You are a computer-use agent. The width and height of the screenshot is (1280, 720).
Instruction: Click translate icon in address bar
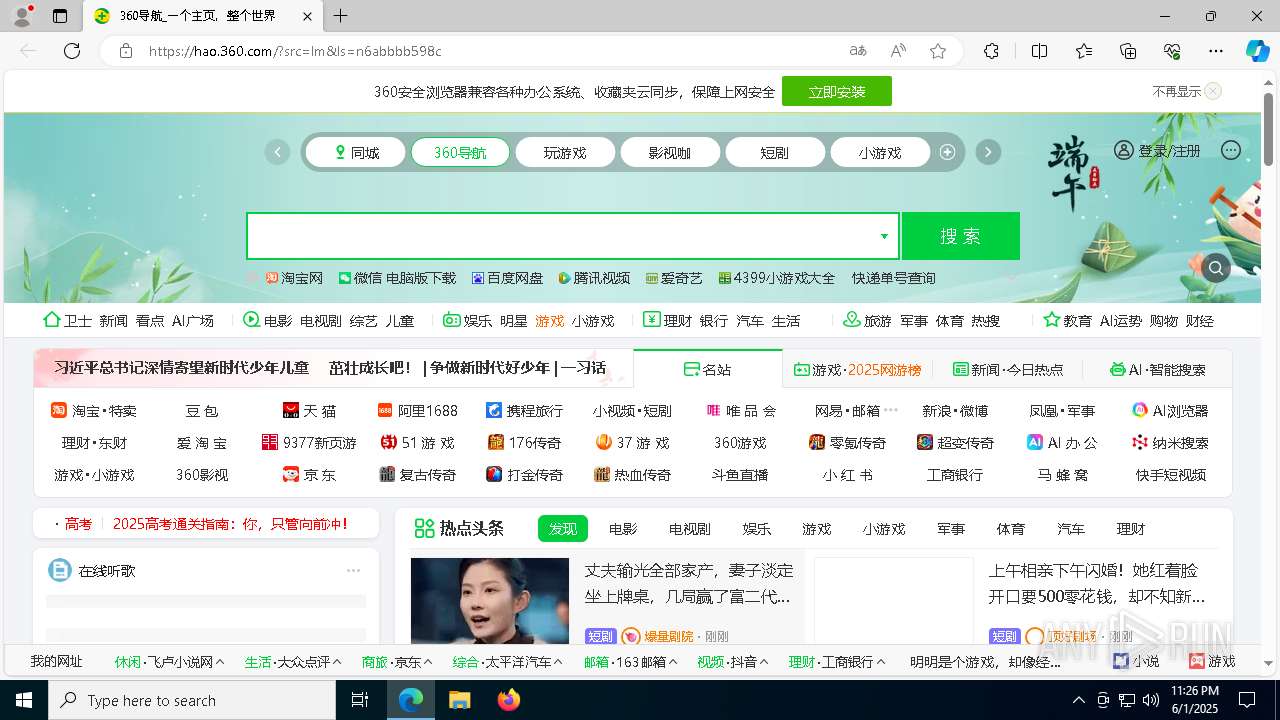tap(858, 51)
